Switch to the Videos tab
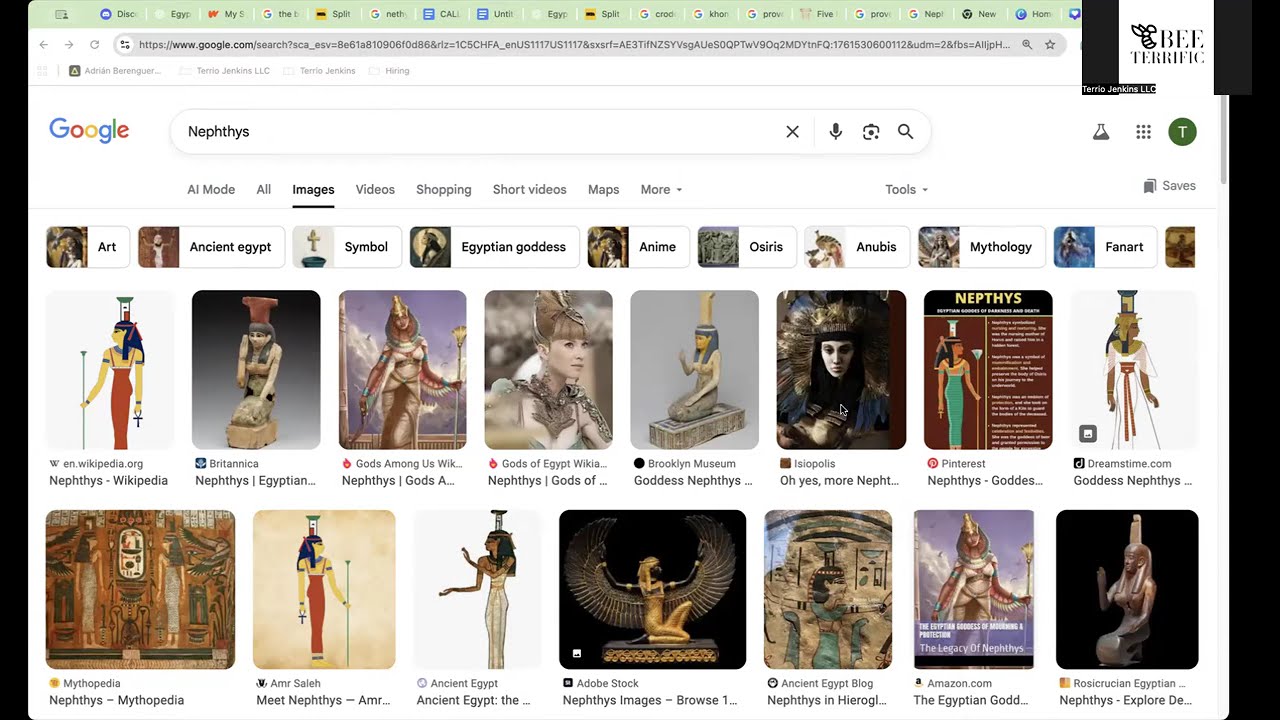The height and width of the screenshot is (720, 1280). [375, 190]
